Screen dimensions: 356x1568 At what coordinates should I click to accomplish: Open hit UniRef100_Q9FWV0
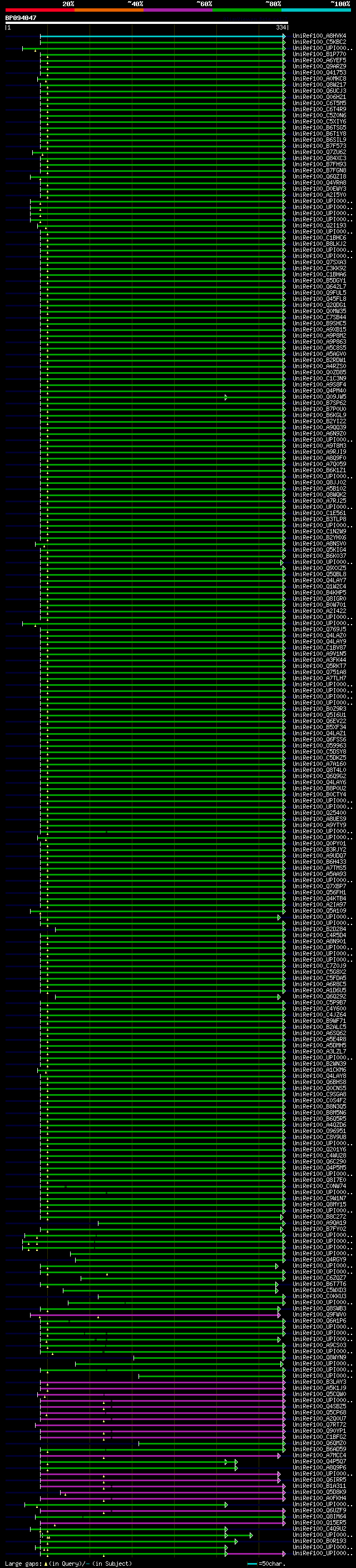319,1315
